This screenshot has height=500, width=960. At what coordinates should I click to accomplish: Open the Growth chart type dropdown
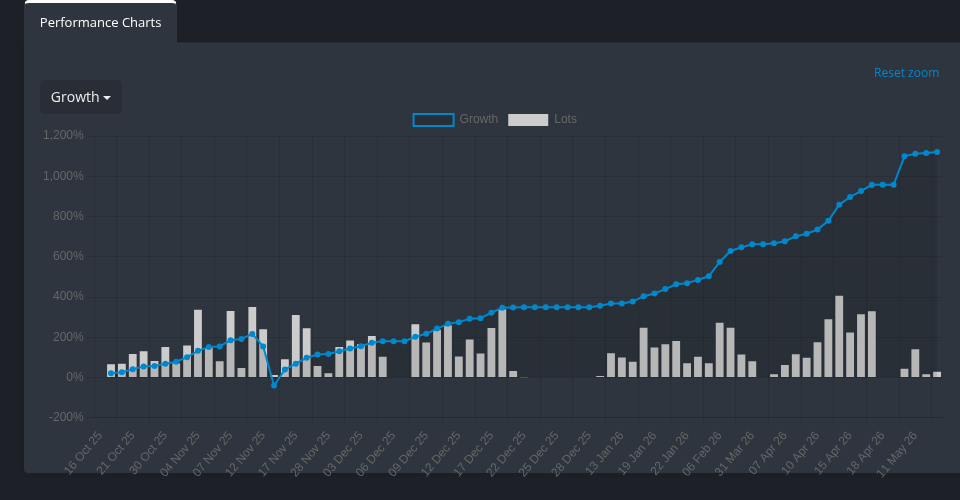click(x=81, y=97)
